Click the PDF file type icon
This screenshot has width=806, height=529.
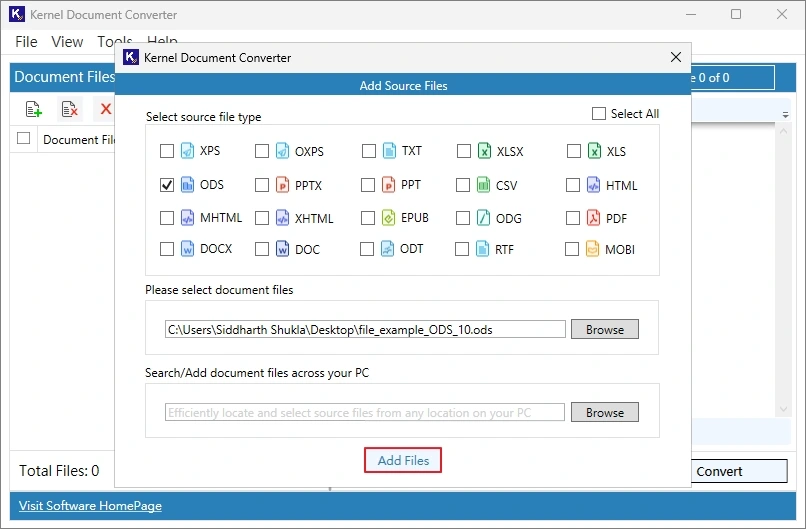tap(593, 218)
